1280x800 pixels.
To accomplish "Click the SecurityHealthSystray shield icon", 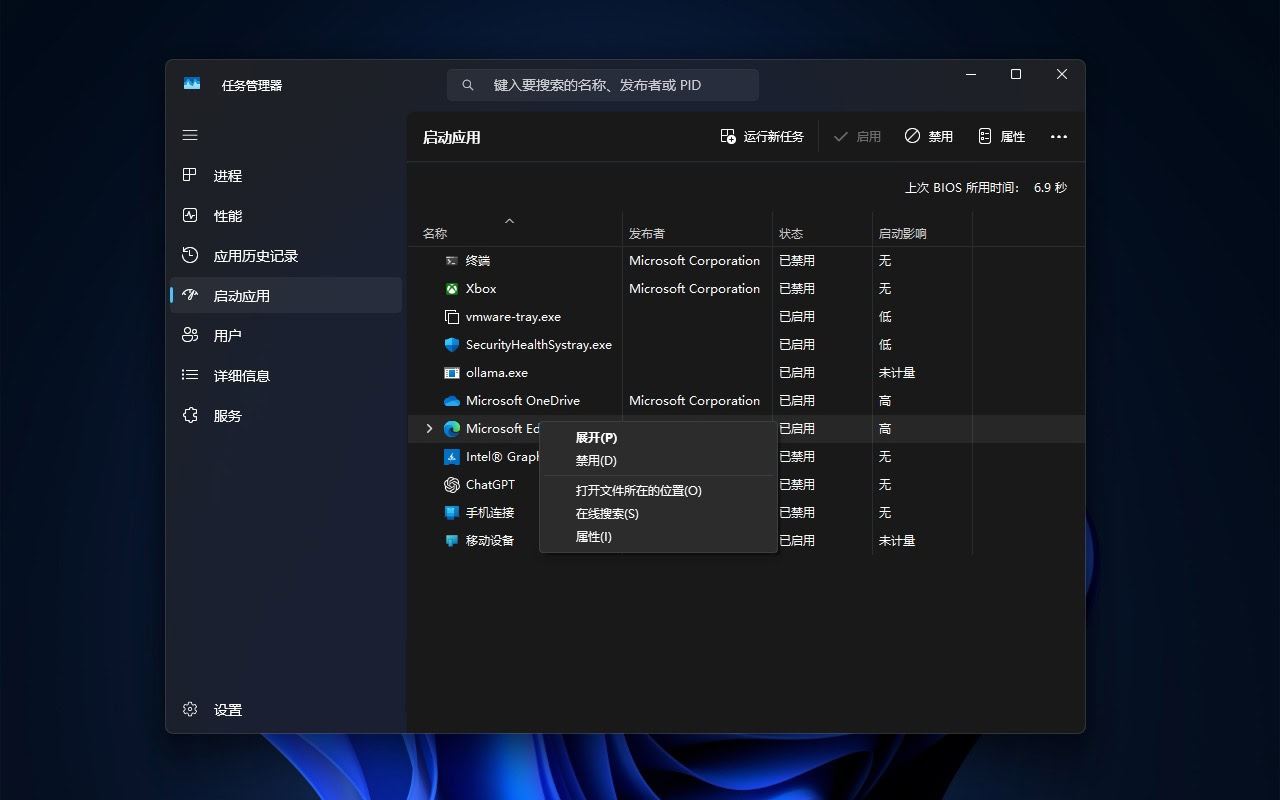I will pyautogui.click(x=452, y=344).
